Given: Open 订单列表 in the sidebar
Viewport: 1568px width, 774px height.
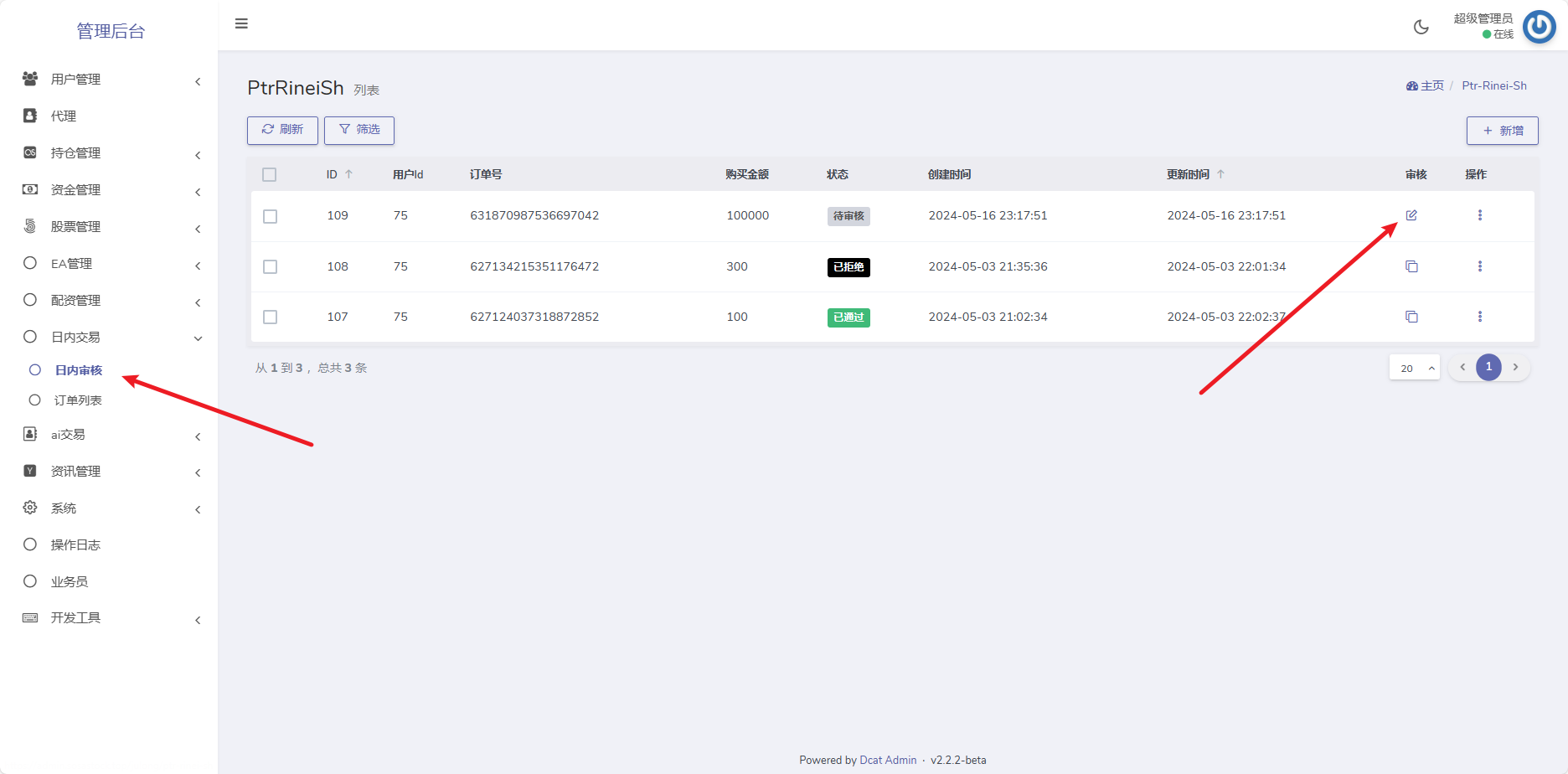Looking at the screenshot, I should [78, 400].
